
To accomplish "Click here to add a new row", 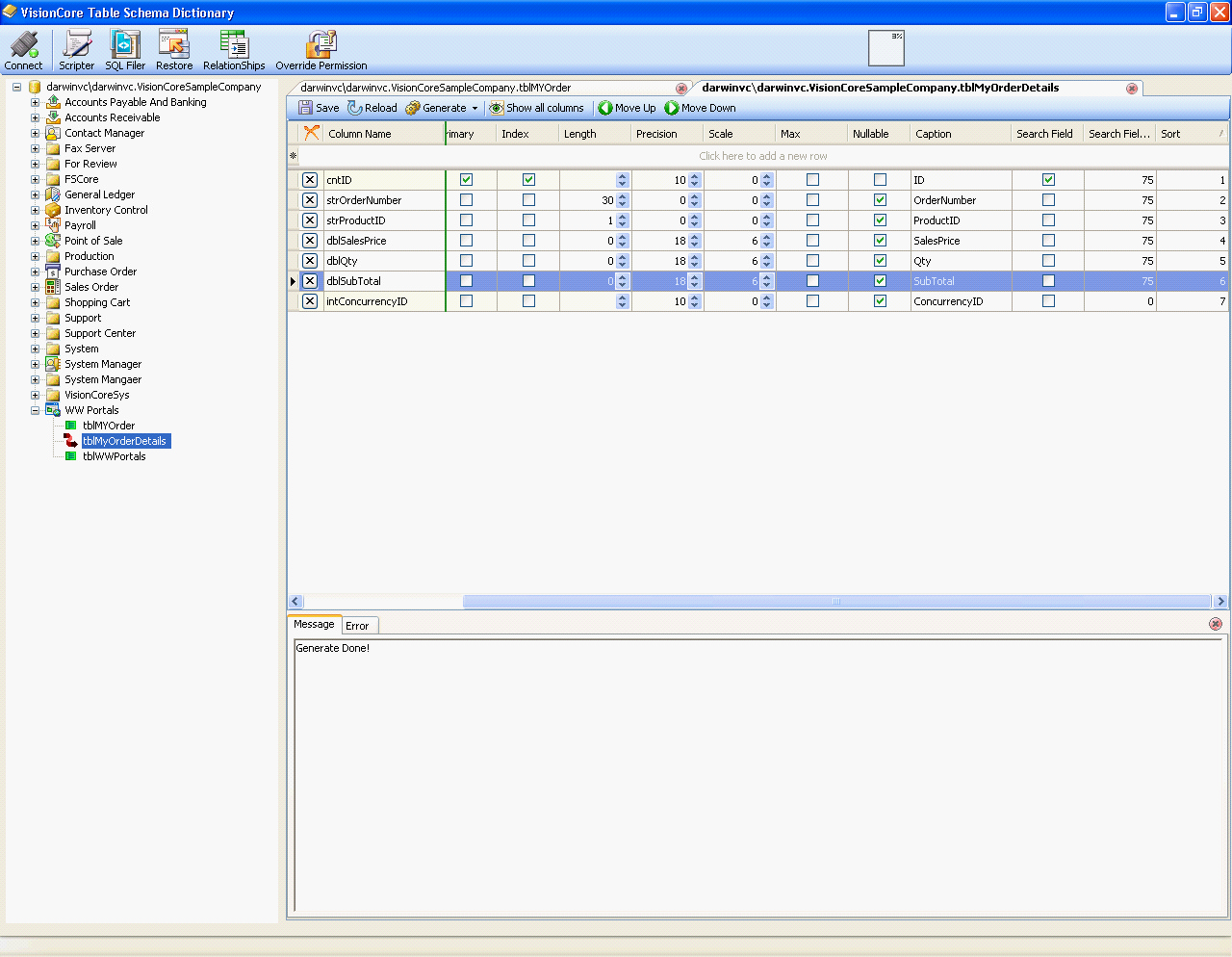I will pyautogui.click(x=763, y=156).
